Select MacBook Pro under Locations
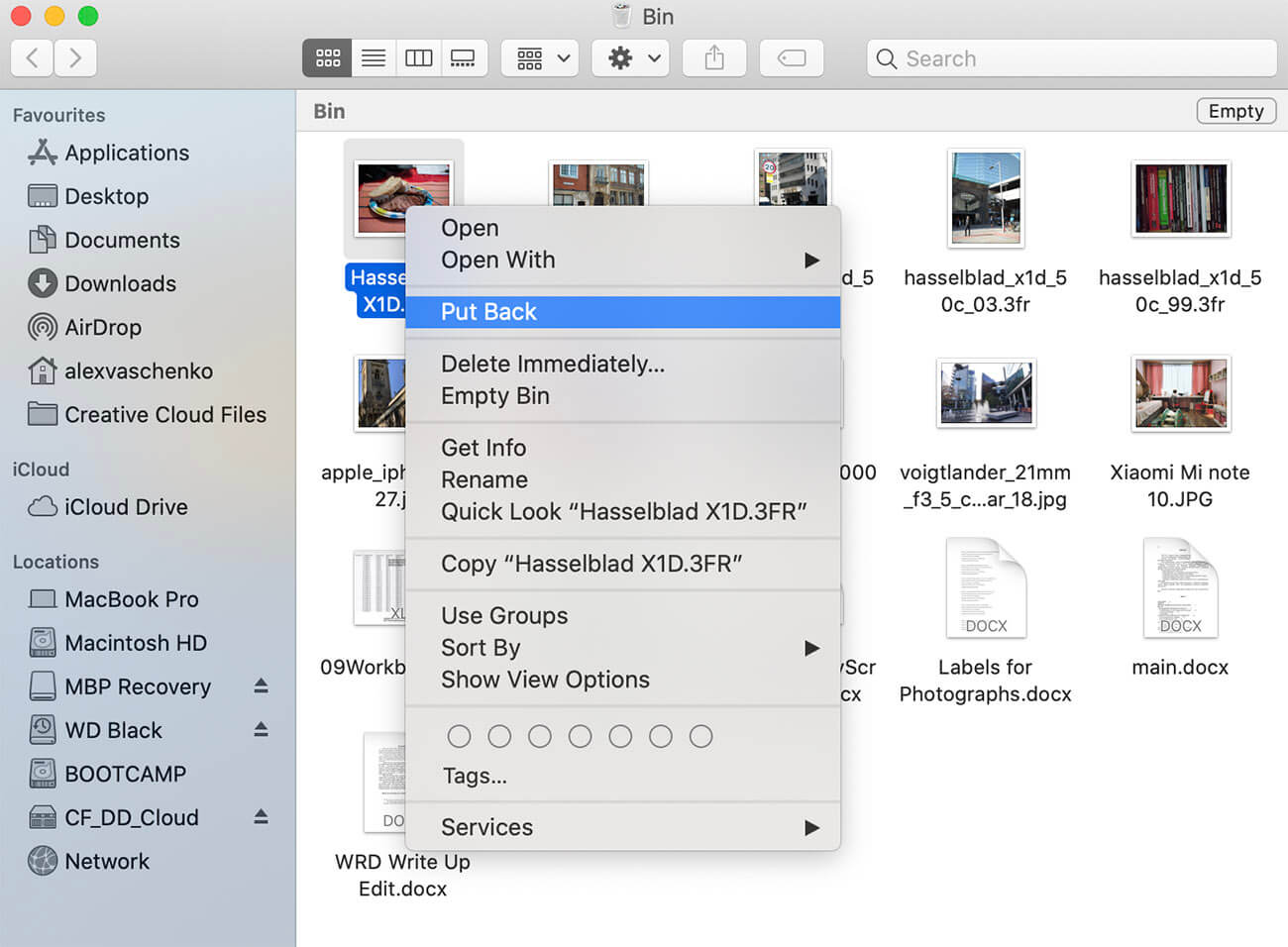The width and height of the screenshot is (1288, 947). tap(132, 599)
